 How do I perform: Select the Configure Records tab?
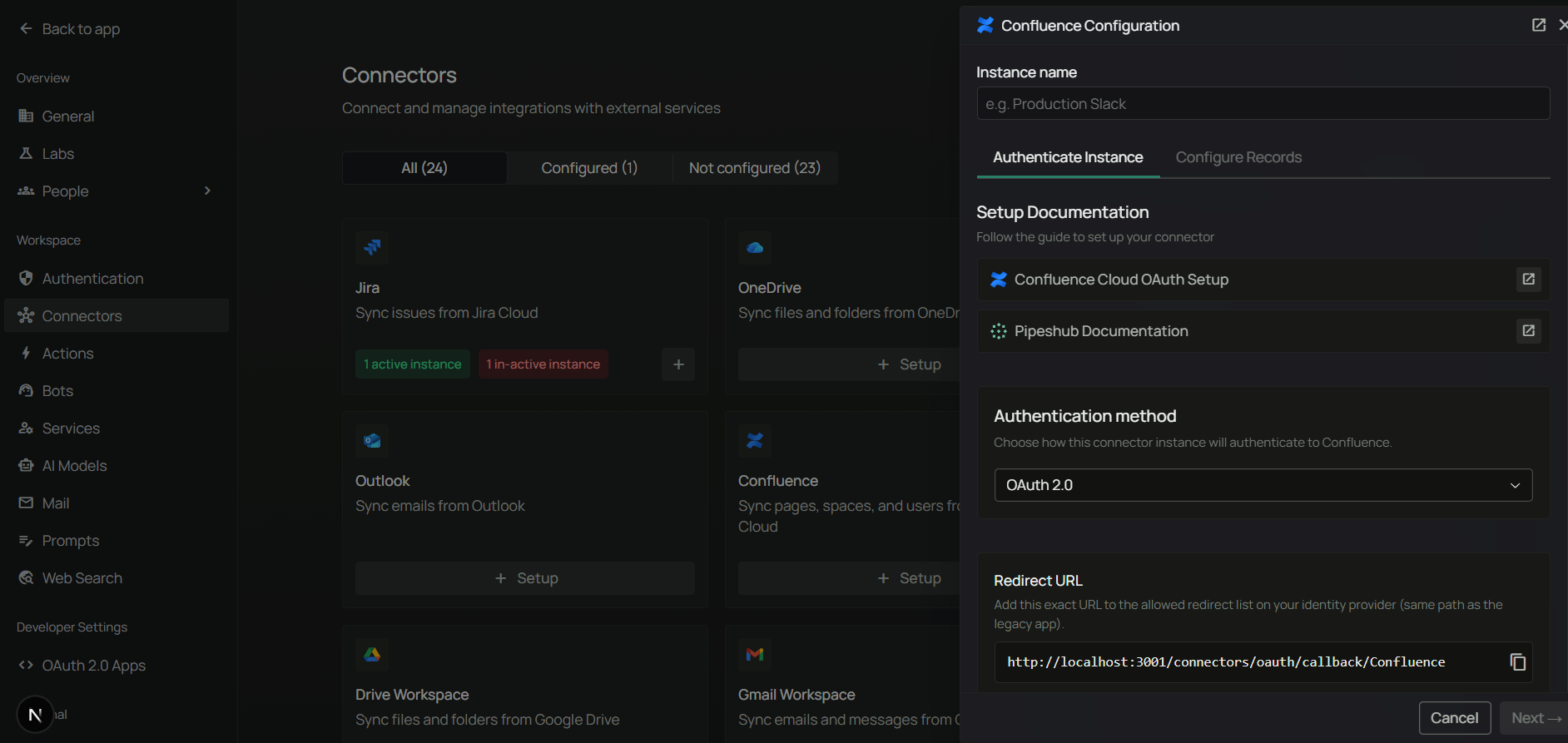pos(1238,157)
